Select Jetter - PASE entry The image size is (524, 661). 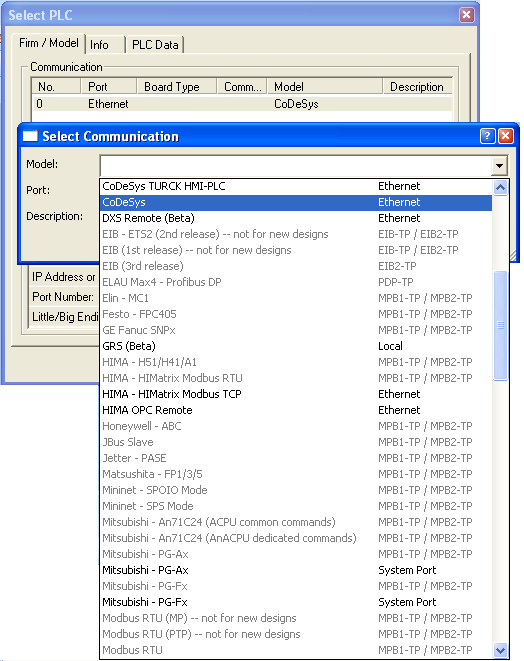(x=296, y=458)
